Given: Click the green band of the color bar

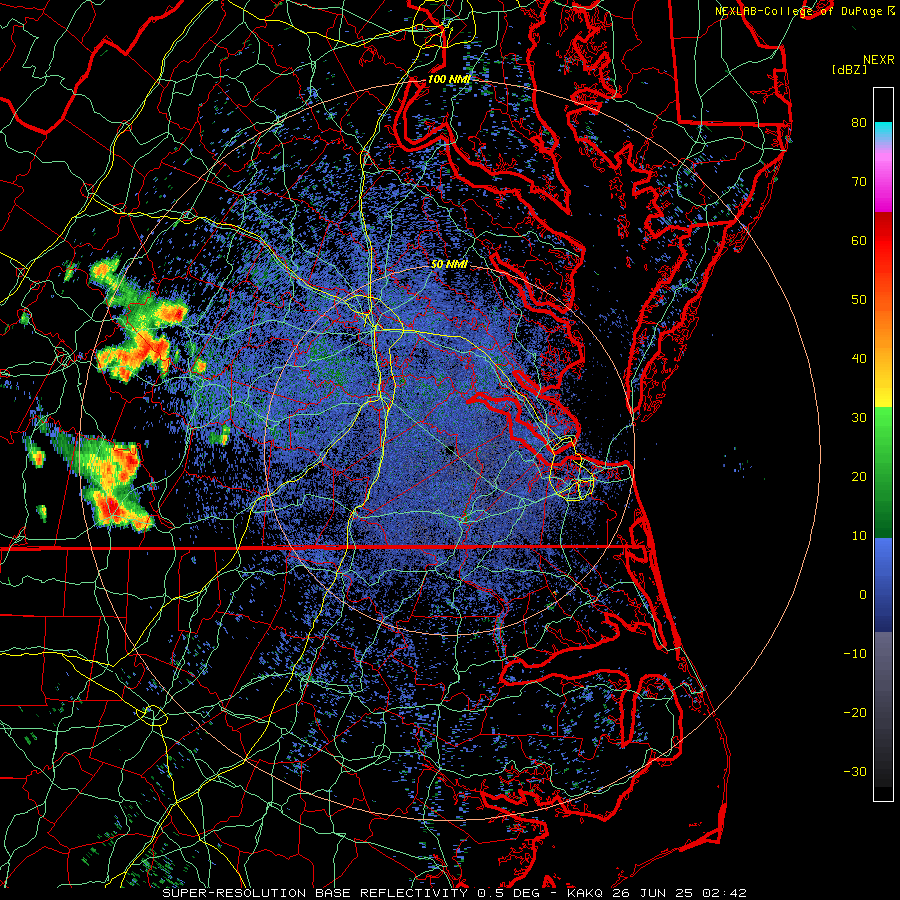Looking at the screenshot, I should [883, 472].
